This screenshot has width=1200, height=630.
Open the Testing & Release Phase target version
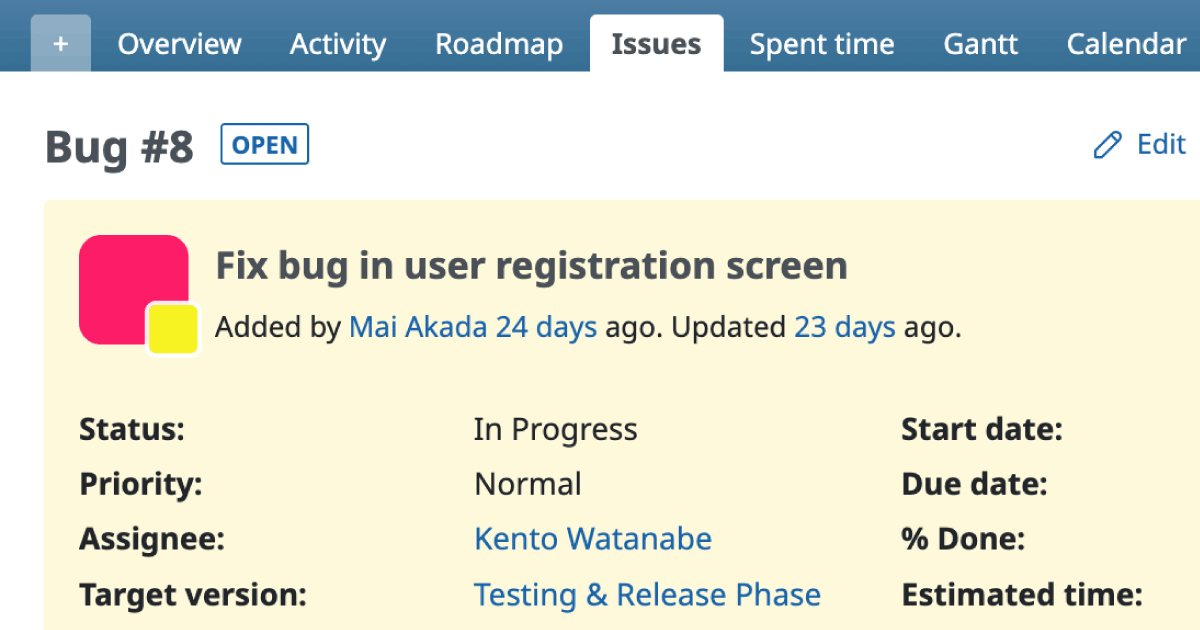point(646,594)
